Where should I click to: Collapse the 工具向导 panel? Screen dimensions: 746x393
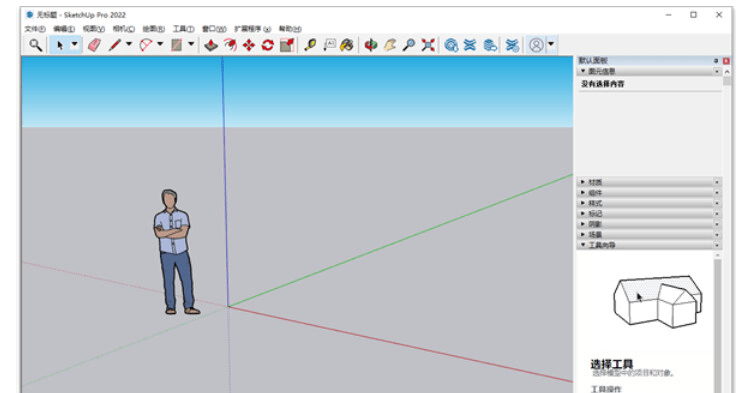[x=583, y=245]
